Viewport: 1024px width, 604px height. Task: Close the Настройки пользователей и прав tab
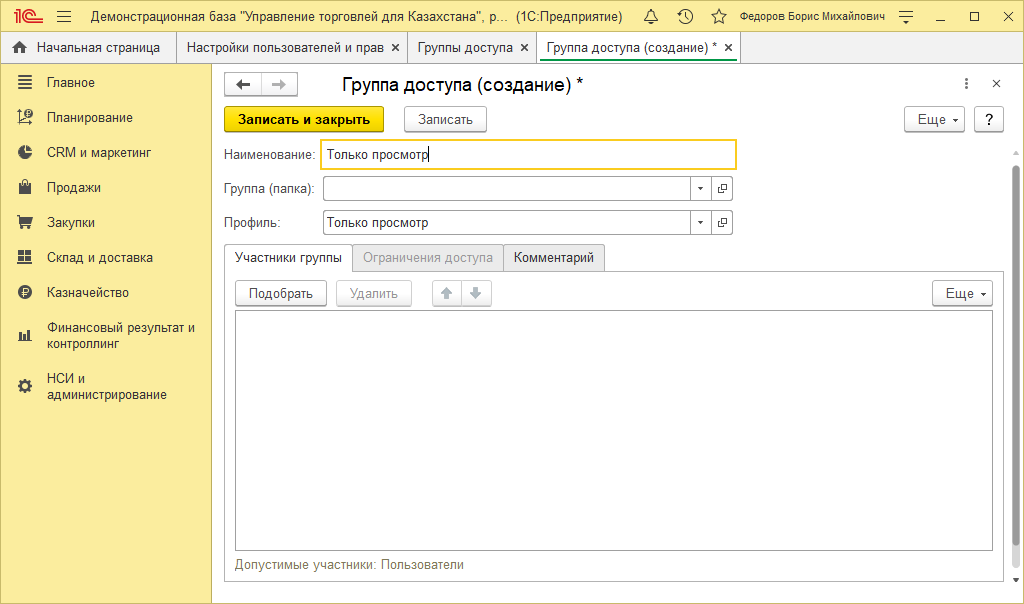click(x=395, y=48)
